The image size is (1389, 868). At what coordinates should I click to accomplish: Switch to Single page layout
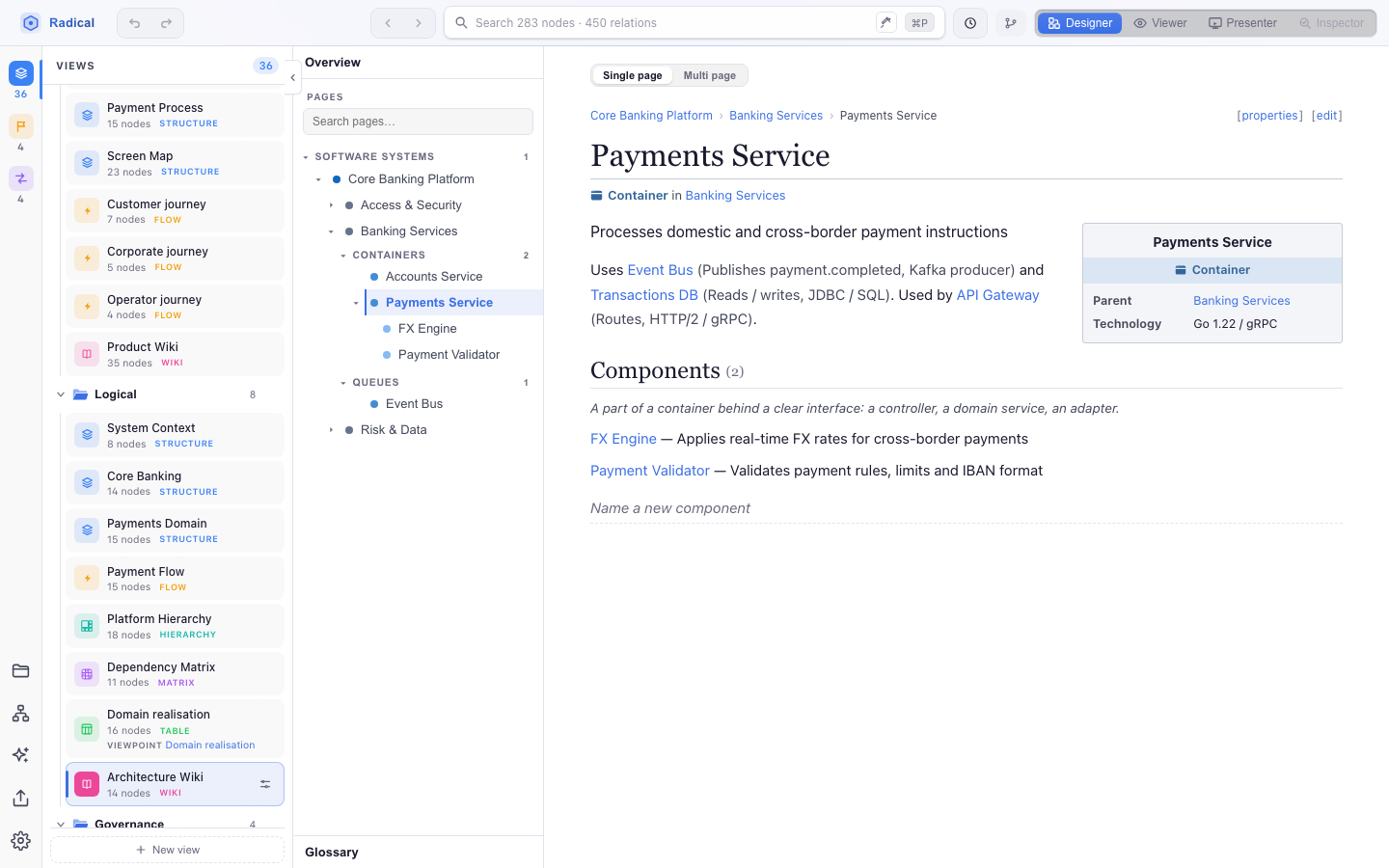[x=633, y=75]
